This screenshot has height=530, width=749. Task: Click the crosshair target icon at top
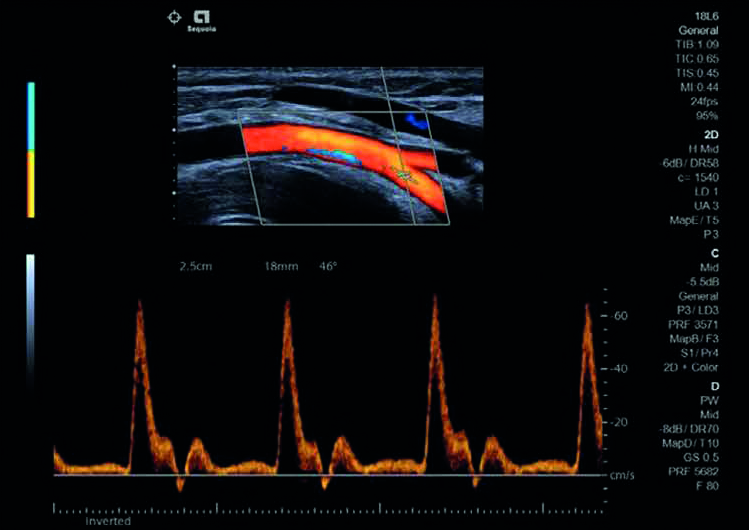pos(174,17)
